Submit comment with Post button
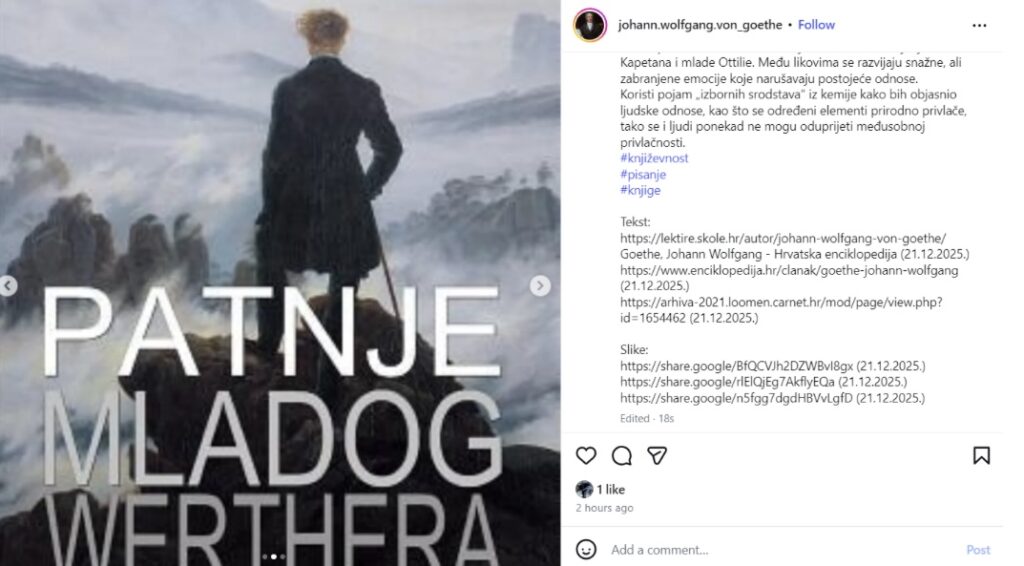 [978, 550]
